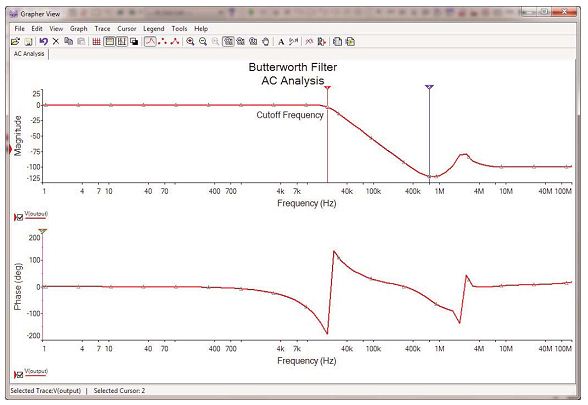The image size is (588, 405).
Task: Open the Graph menu
Action: click(x=78, y=28)
